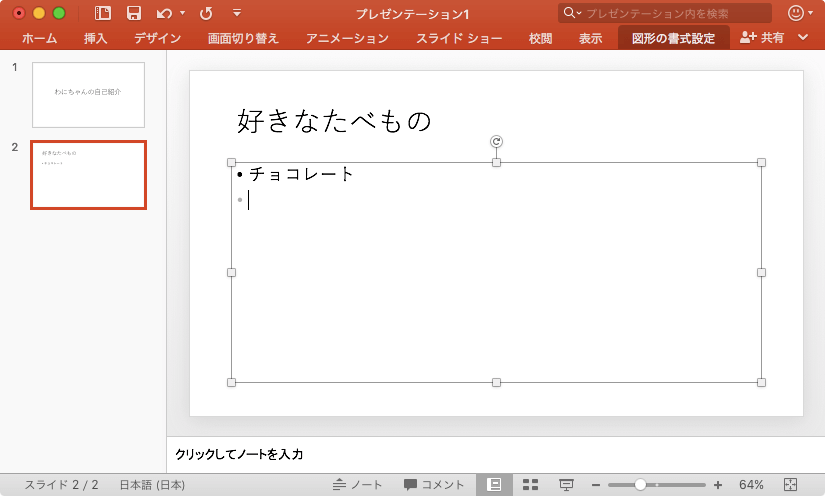The width and height of the screenshot is (825, 496).
Task: Click the zoom in plus button
Action: tap(718, 485)
